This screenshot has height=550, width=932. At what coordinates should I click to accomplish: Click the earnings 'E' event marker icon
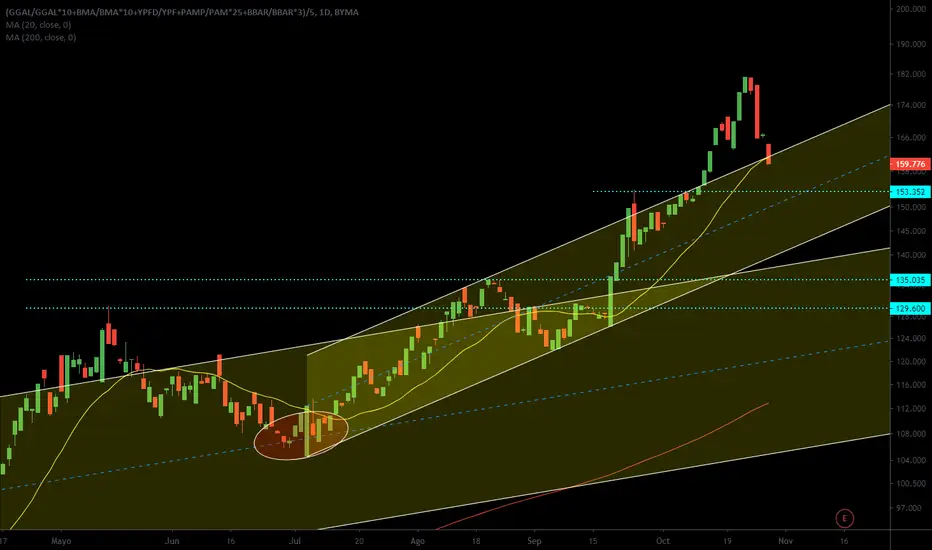(844, 518)
